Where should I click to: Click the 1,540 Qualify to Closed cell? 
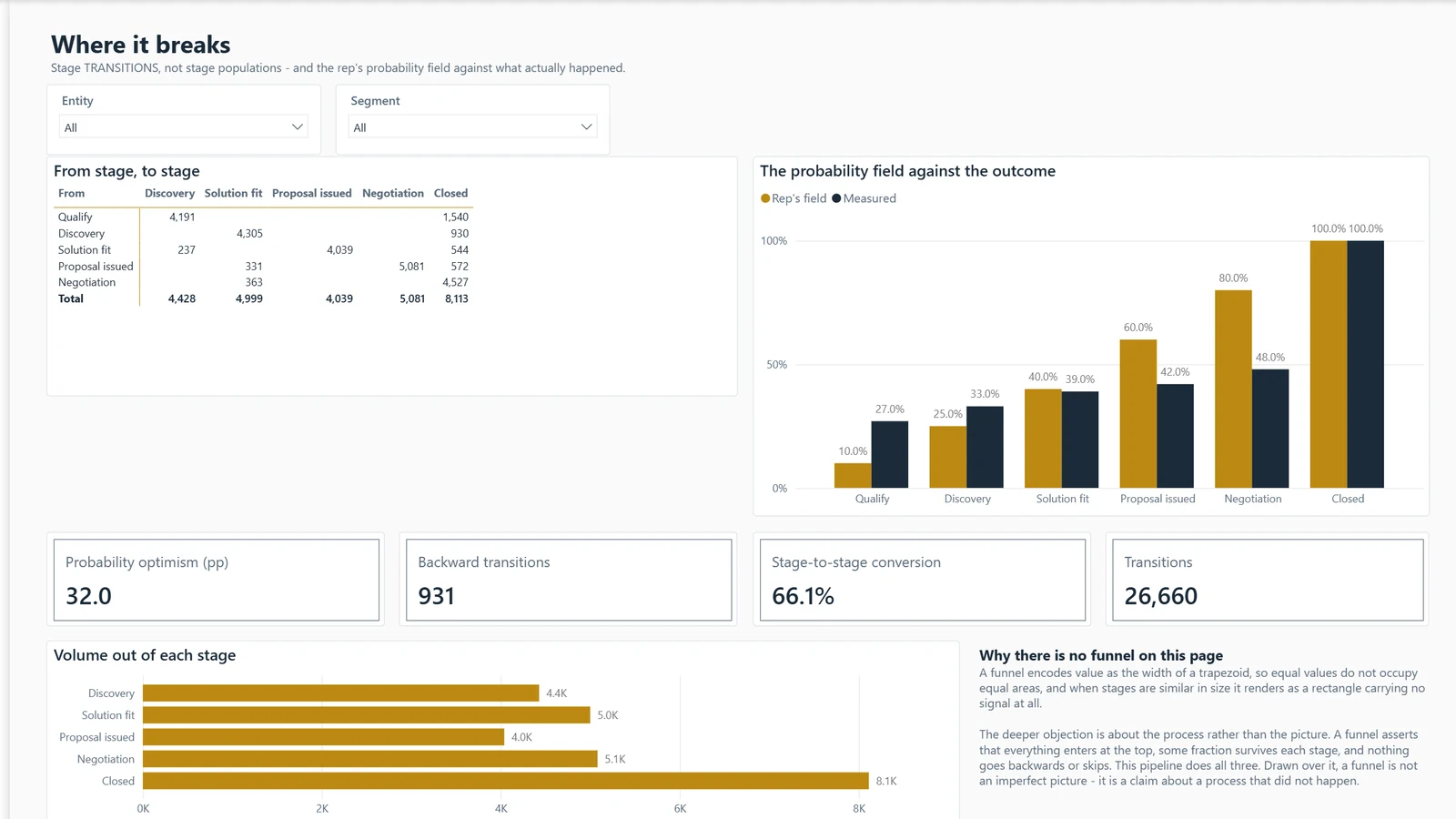click(x=455, y=217)
